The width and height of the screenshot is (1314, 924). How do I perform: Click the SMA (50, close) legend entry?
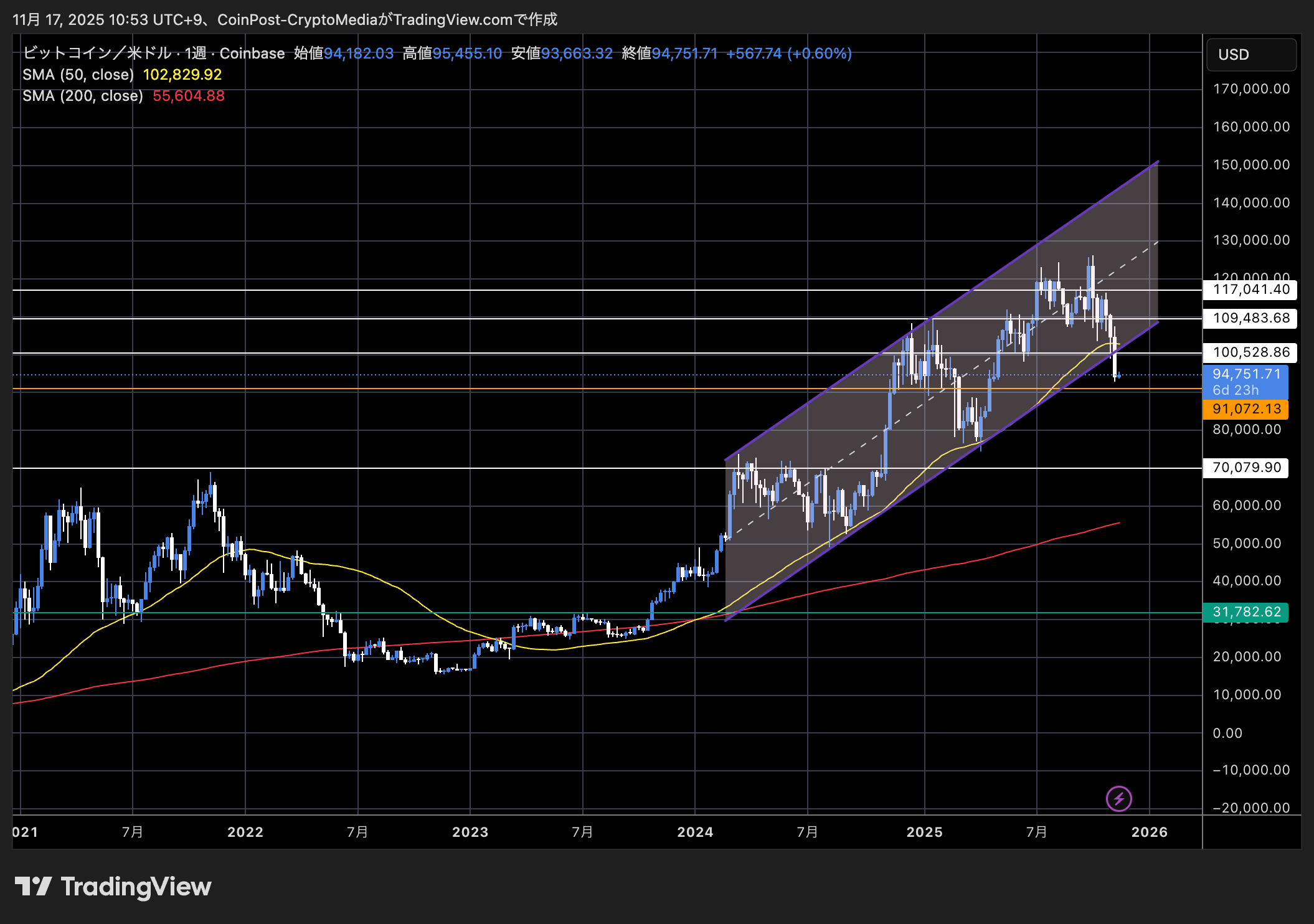pos(78,75)
